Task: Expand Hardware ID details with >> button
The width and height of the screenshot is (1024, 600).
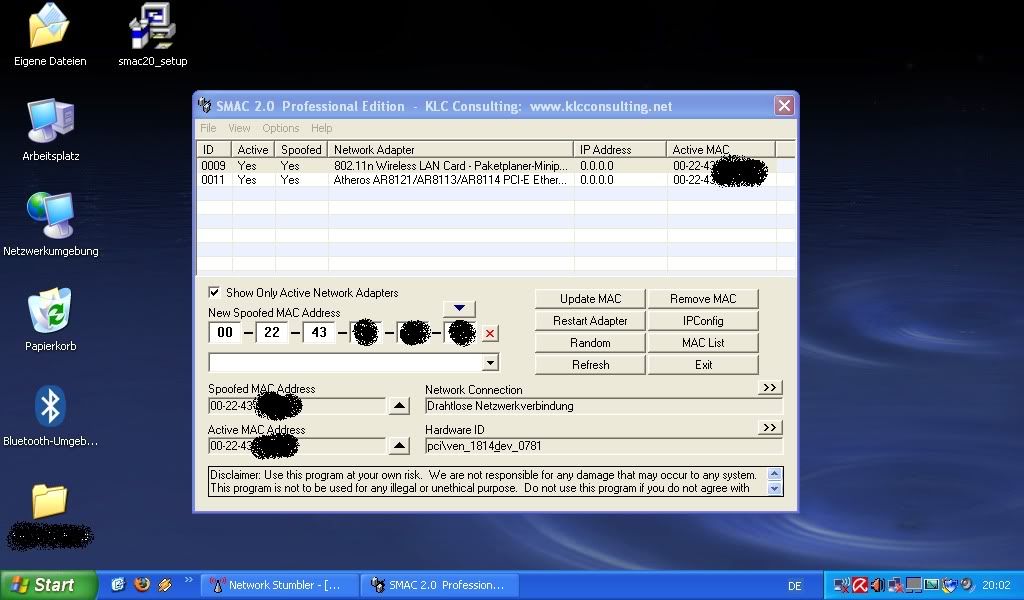Action: [x=769, y=428]
